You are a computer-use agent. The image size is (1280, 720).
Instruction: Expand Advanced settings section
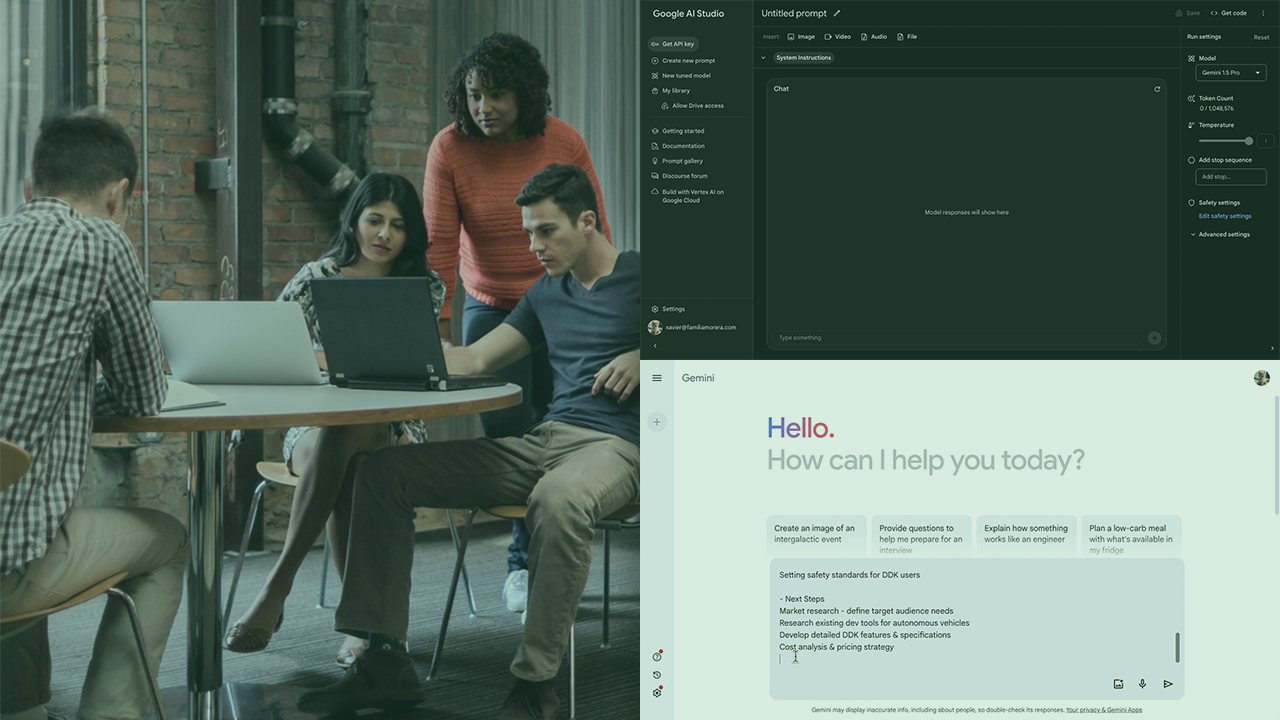(1219, 235)
